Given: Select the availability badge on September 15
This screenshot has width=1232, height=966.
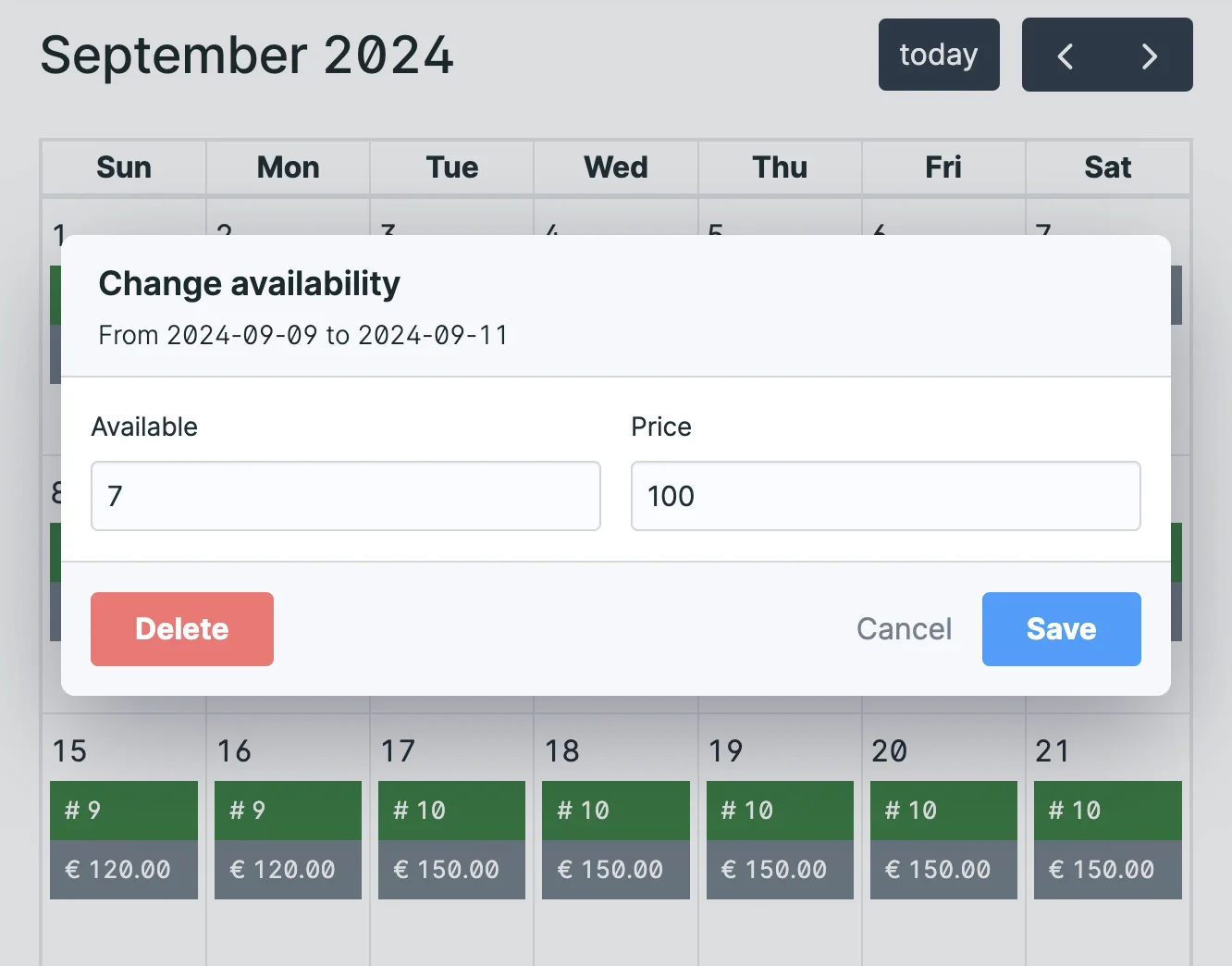Looking at the screenshot, I should coord(123,811).
